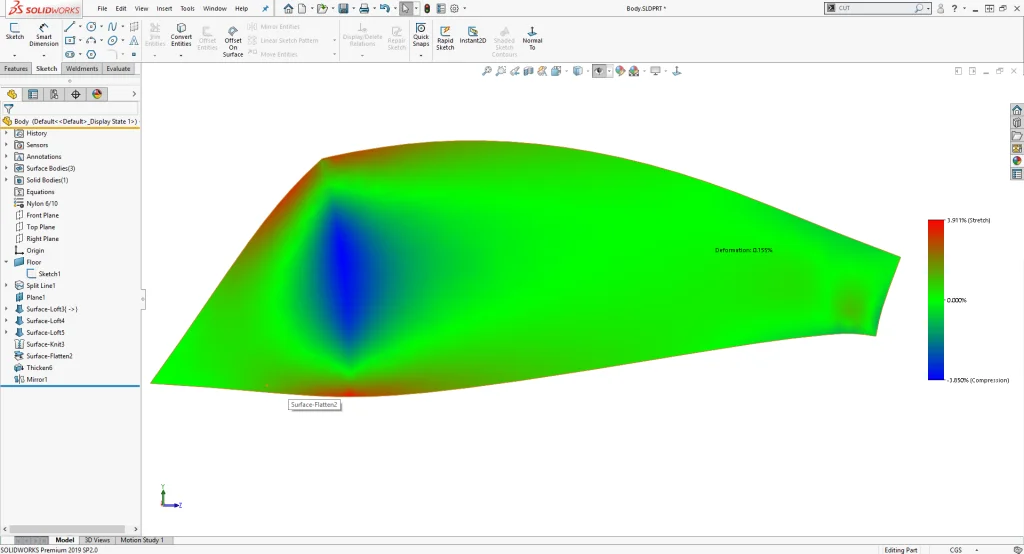
Task: Activate Offset On Surface tool
Action: point(233,39)
